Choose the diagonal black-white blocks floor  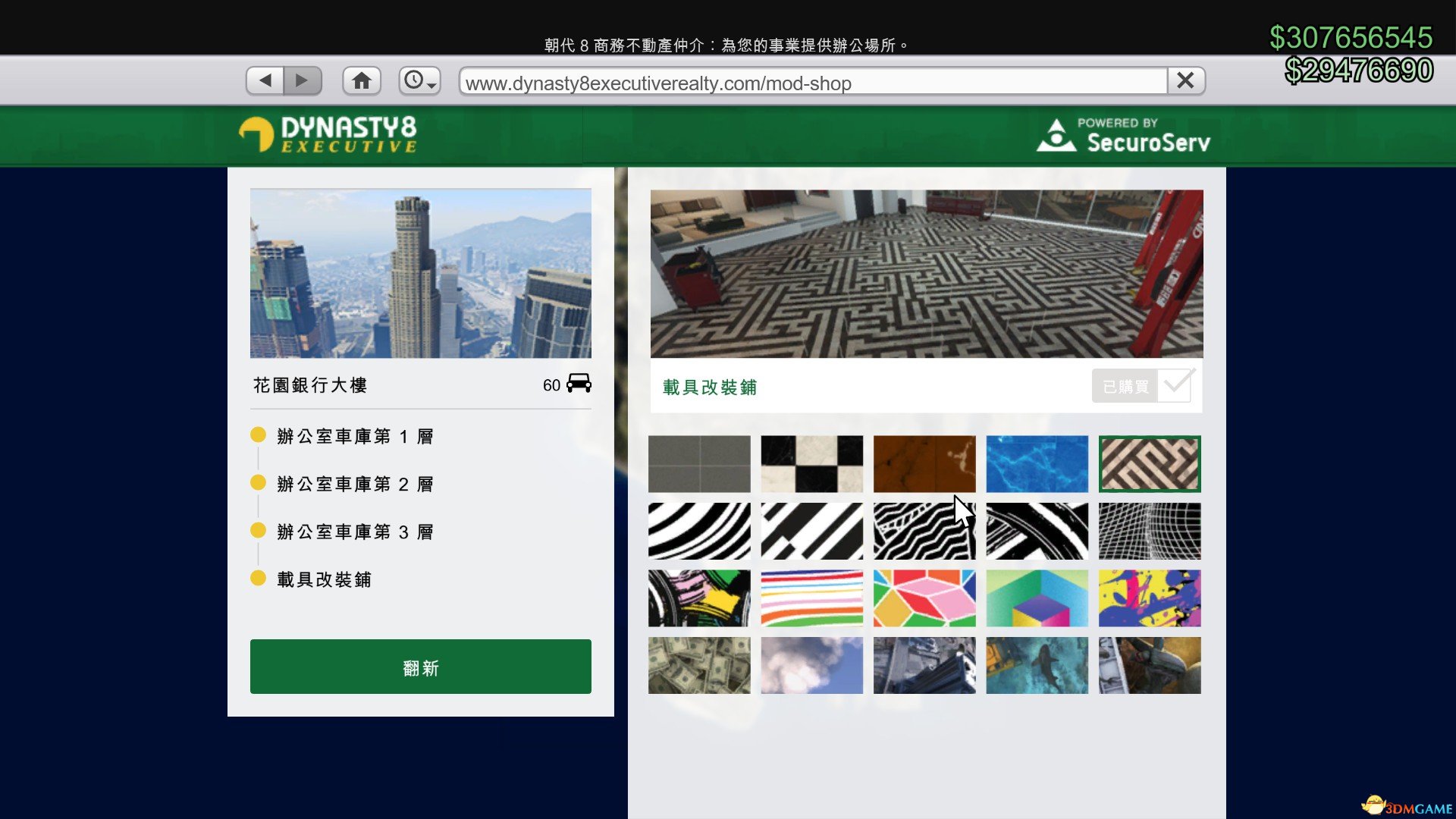click(x=812, y=531)
